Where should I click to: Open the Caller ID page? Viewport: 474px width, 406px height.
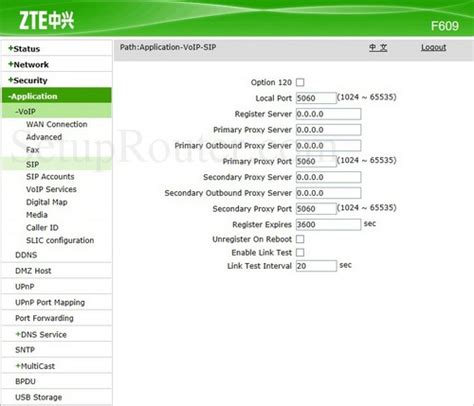[x=42, y=228]
